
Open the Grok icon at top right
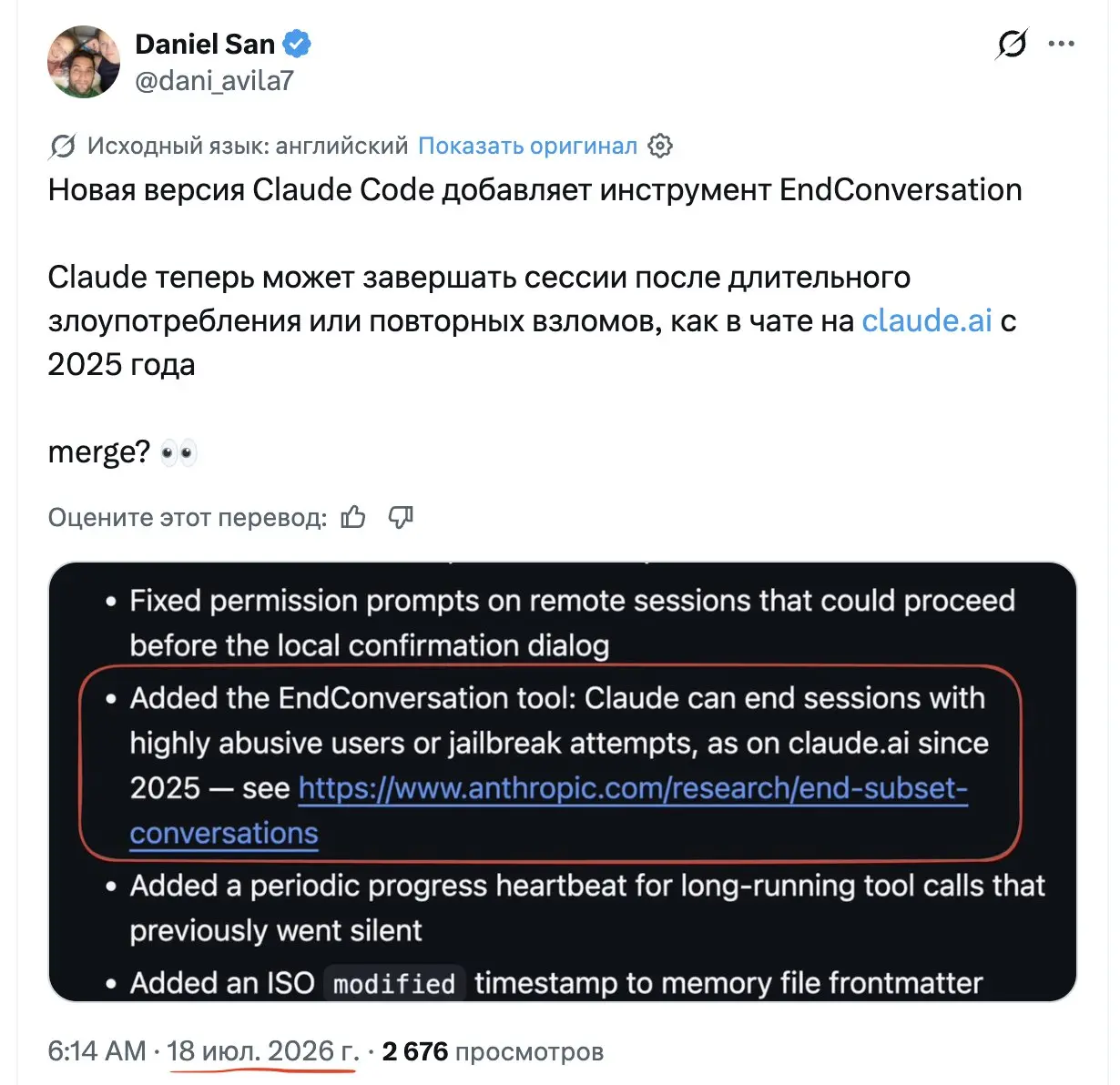coord(1012,44)
